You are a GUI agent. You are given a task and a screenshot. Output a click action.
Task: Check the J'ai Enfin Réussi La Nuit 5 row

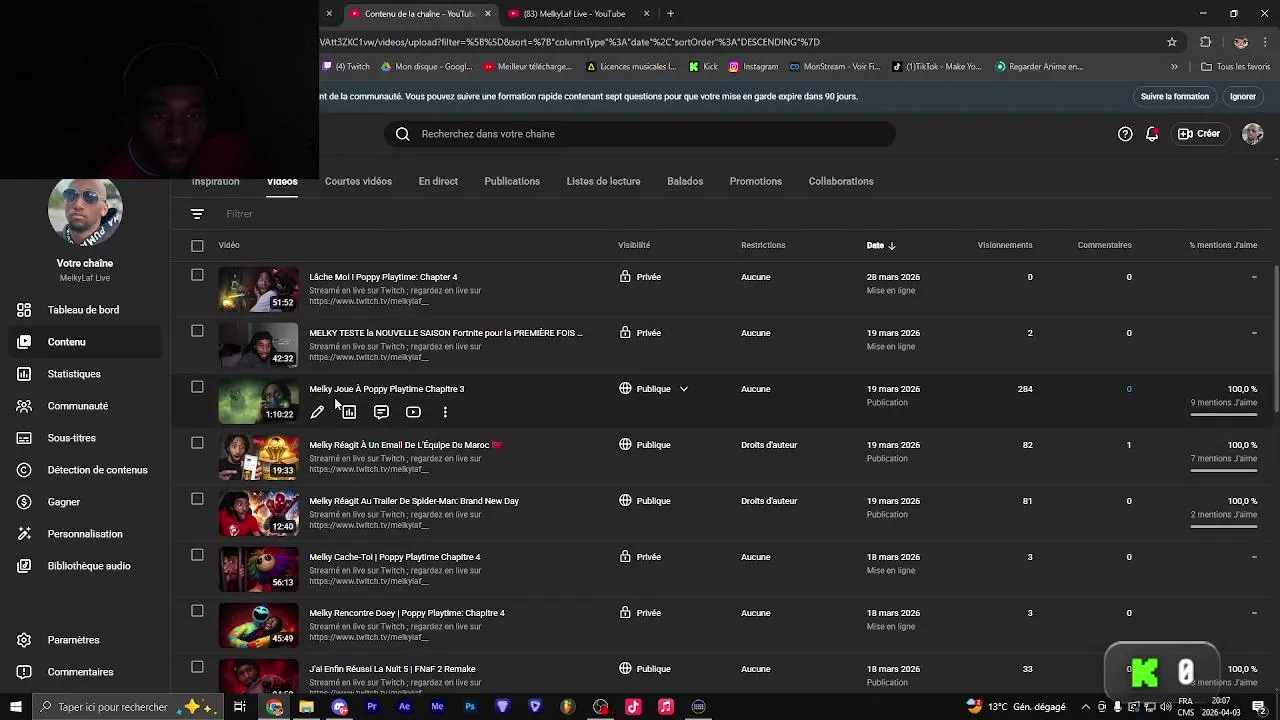click(x=197, y=667)
